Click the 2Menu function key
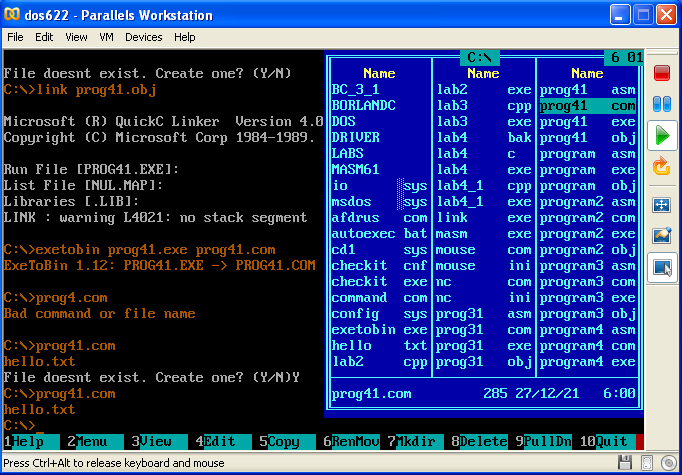Screen dimensions: 682x475 (x=95, y=442)
